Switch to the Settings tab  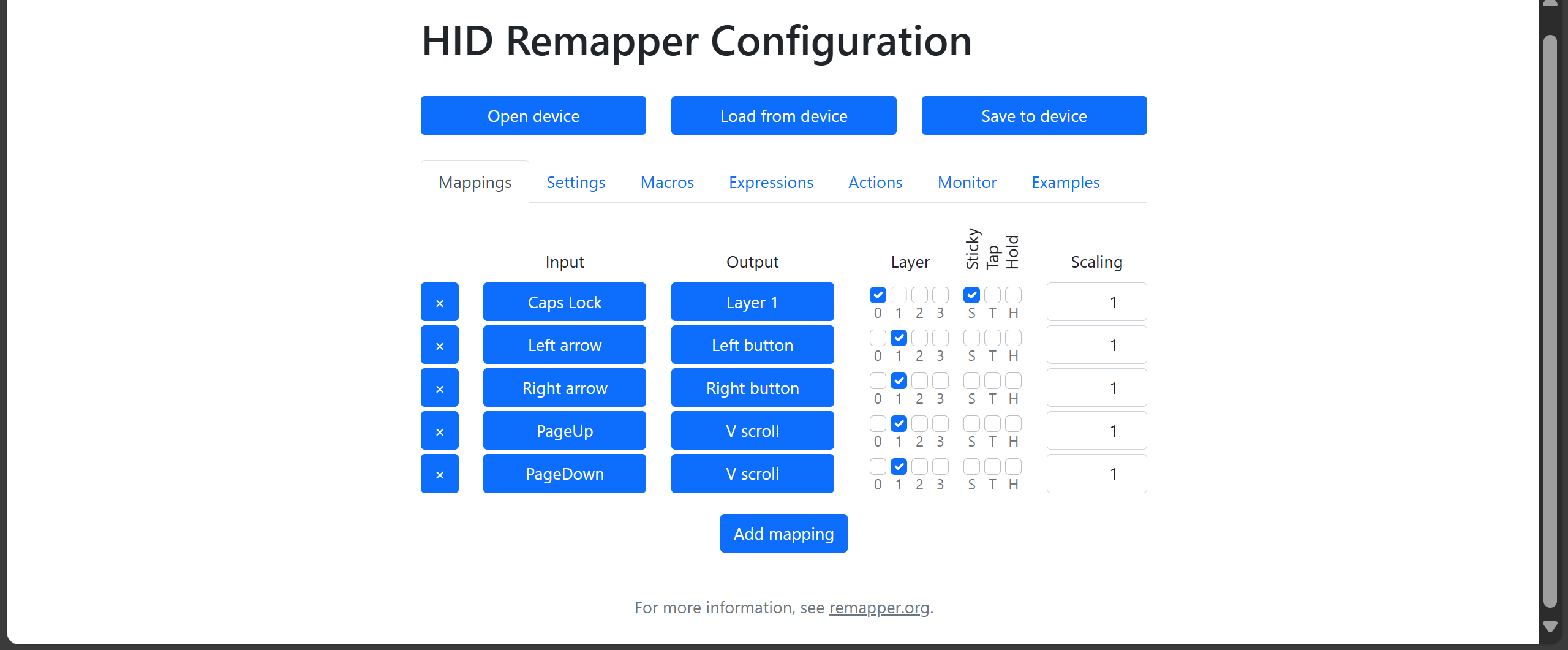575,183
